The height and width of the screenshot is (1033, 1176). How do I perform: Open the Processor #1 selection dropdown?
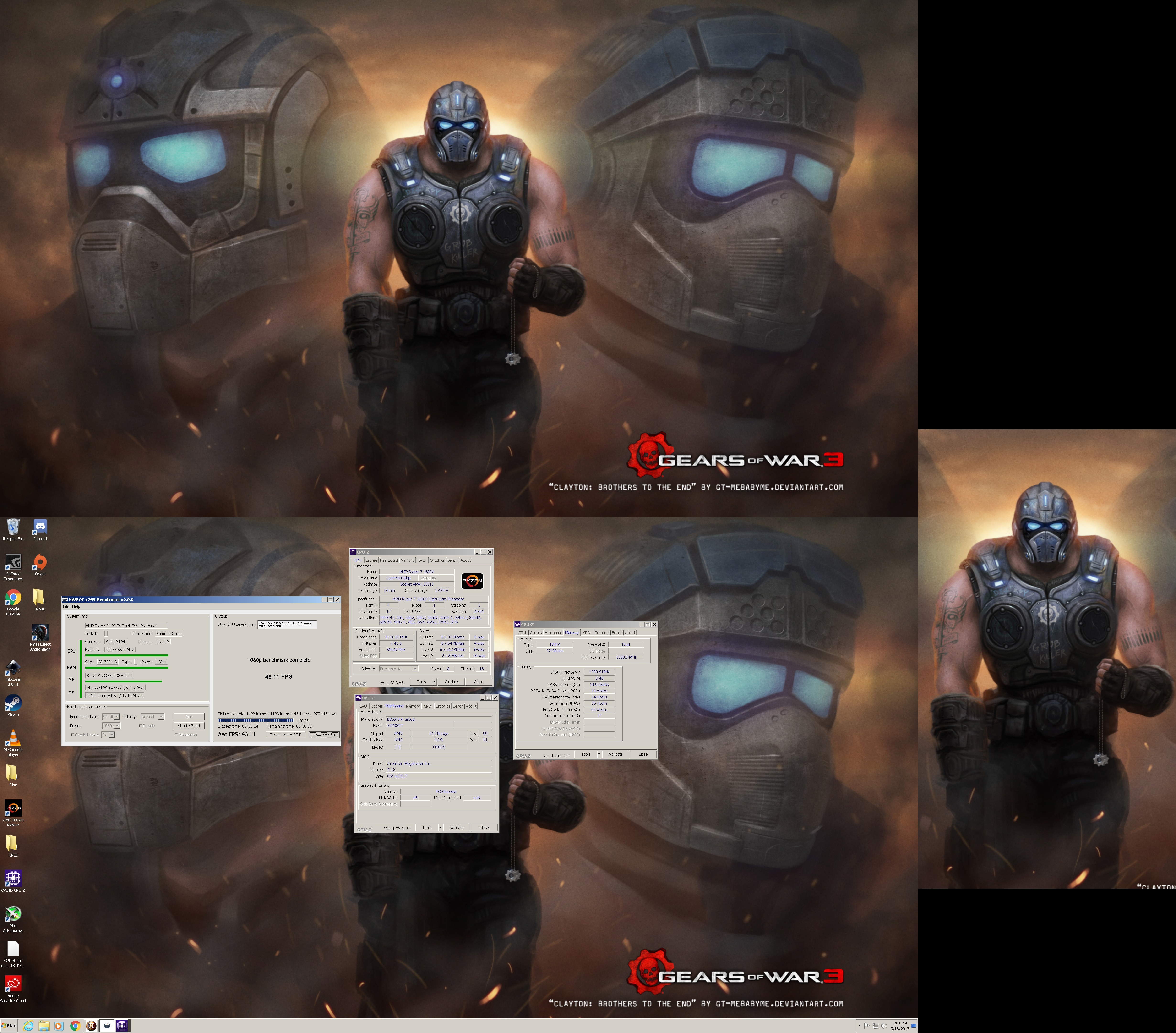click(x=398, y=669)
